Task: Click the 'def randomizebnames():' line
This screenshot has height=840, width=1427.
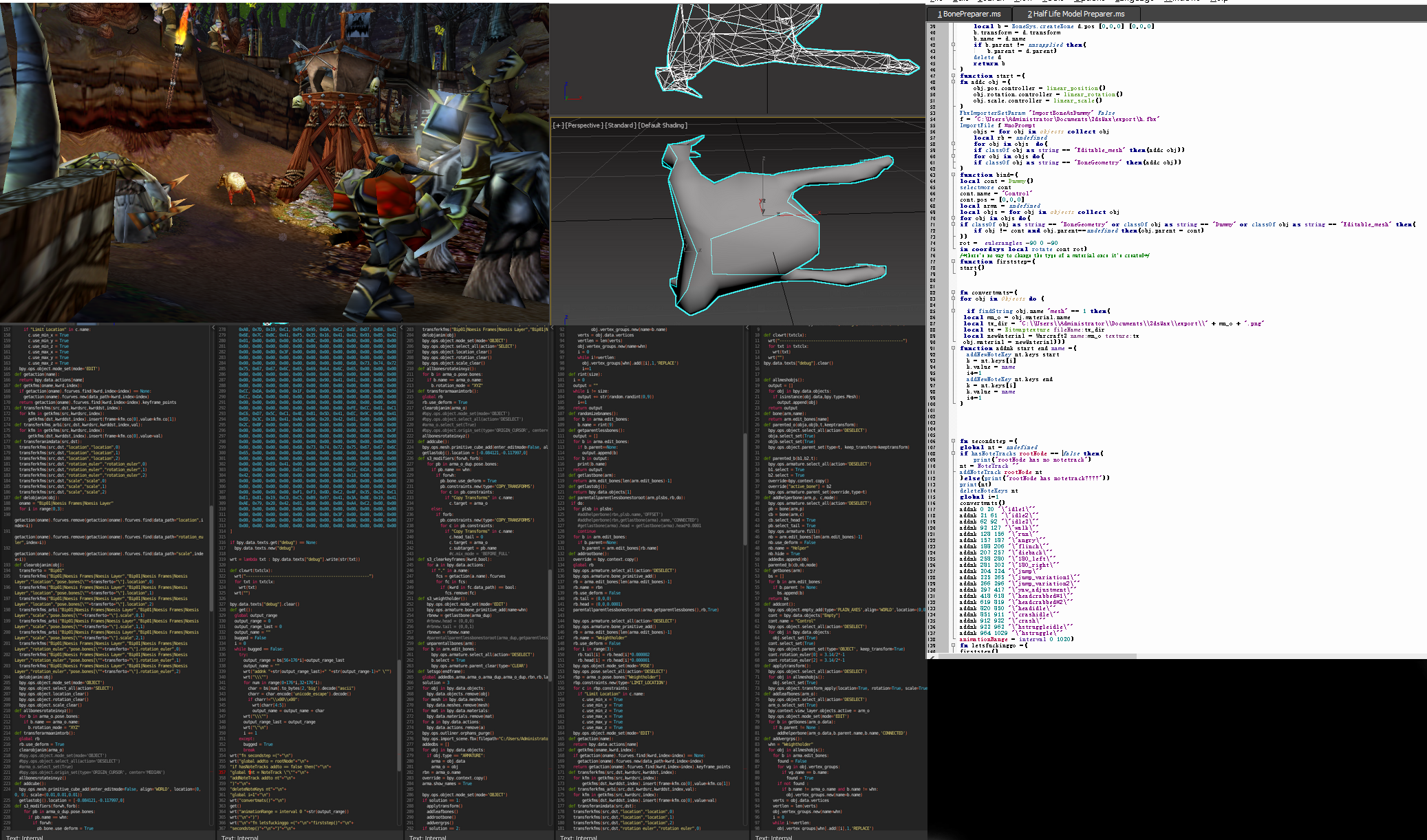Action: (594, 413)
